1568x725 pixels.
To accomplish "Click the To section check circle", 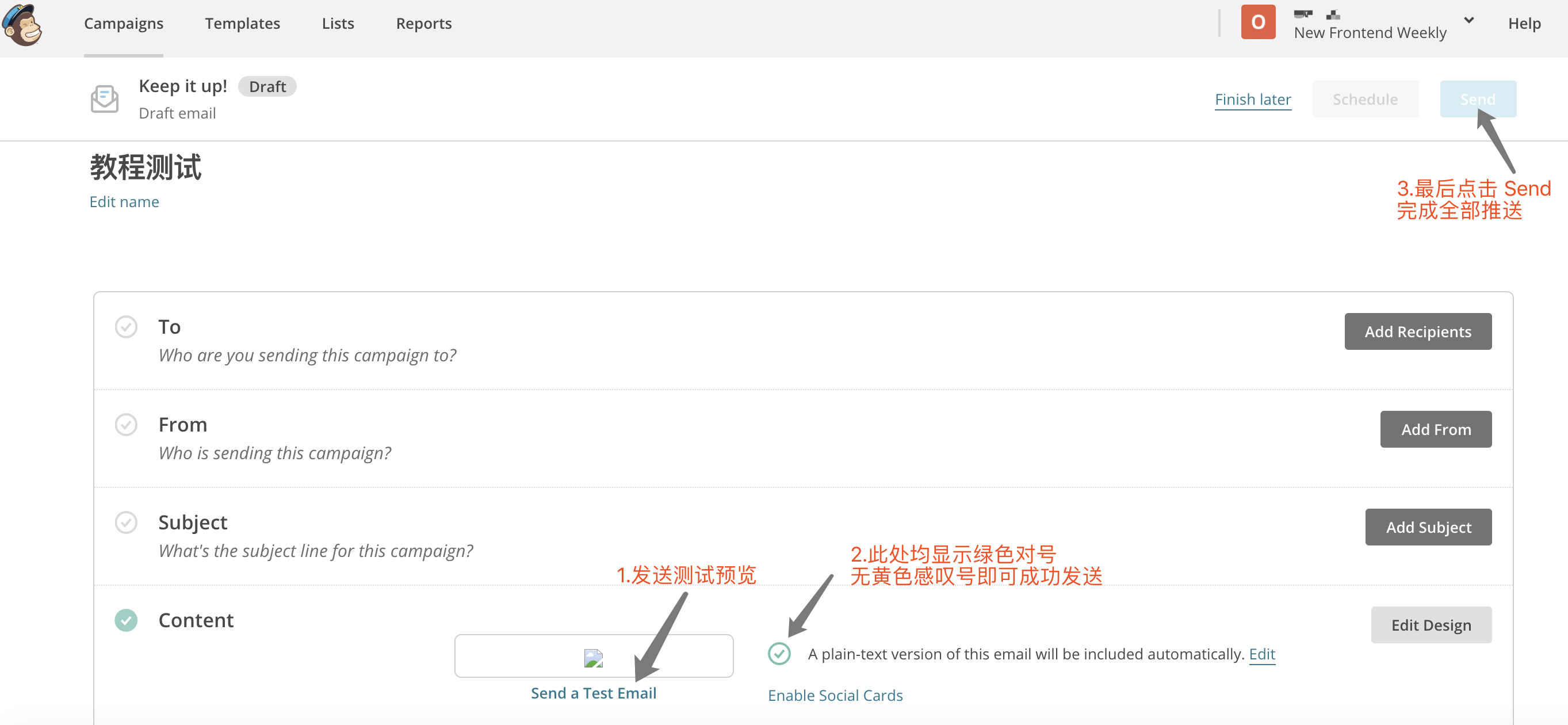I will click(x=126, y=327).
